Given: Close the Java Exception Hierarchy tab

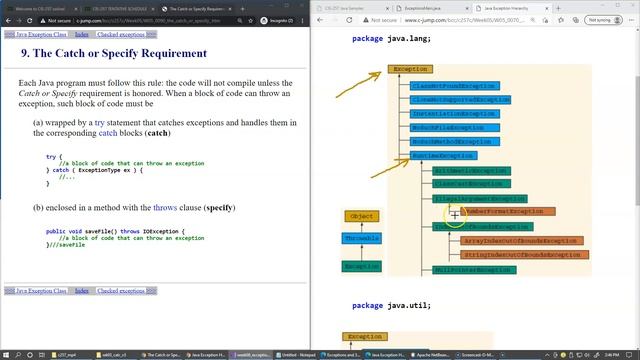Looking at the screenshot, I should [x=547, y=8].
